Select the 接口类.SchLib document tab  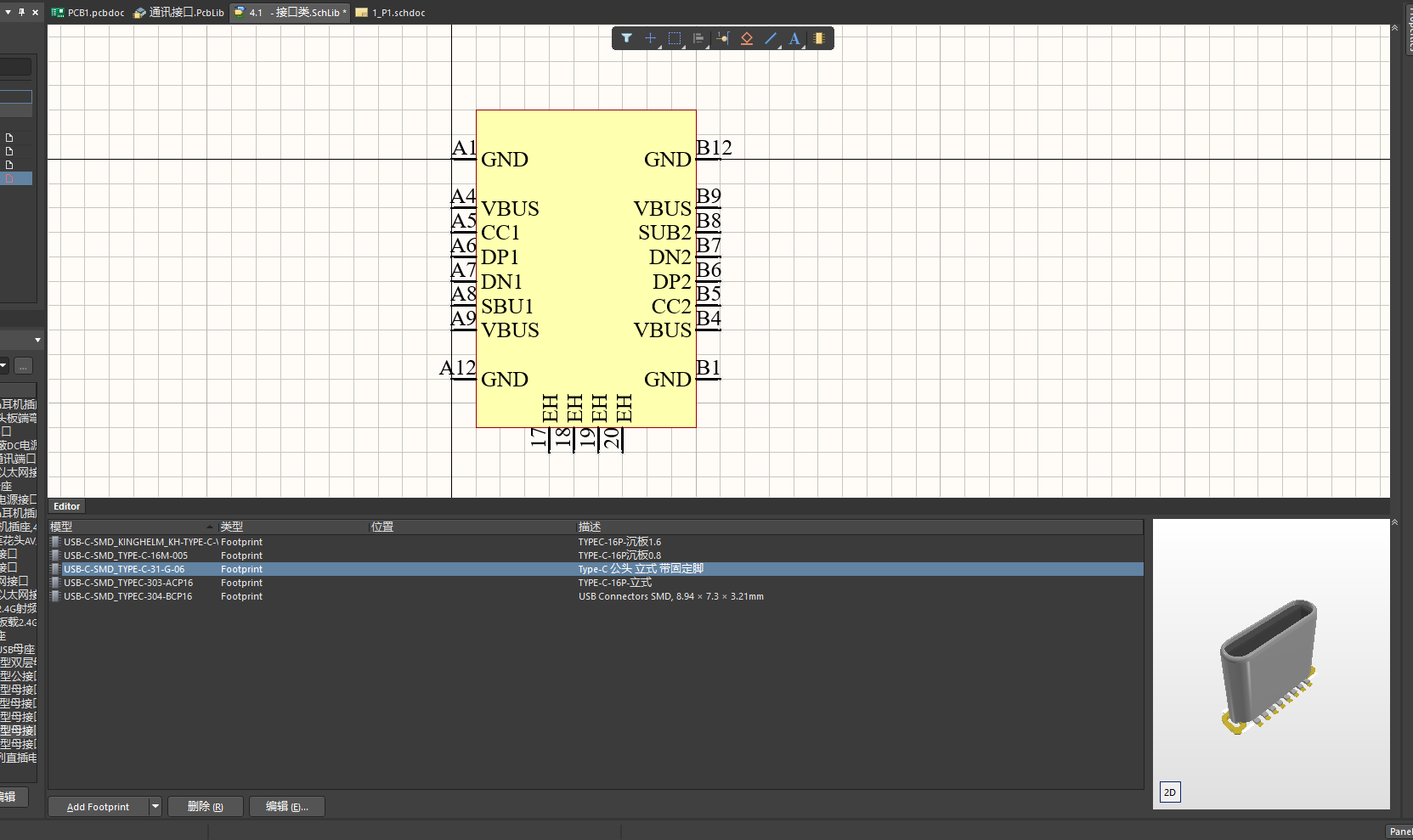290,13
